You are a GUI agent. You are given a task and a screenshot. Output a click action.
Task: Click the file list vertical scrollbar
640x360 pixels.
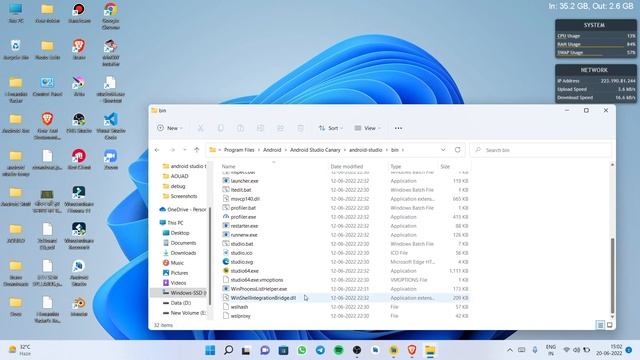tap(612, 276)
